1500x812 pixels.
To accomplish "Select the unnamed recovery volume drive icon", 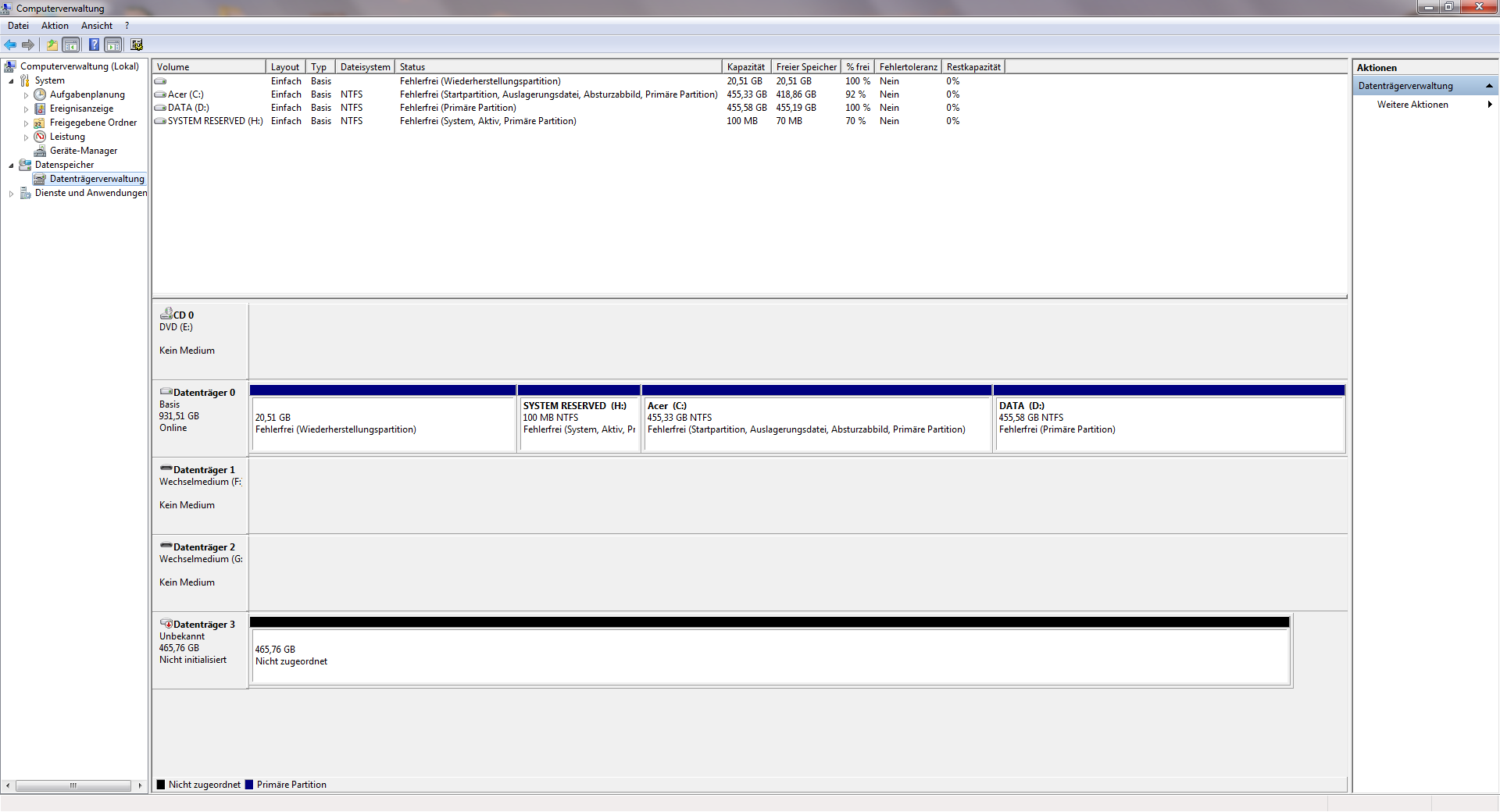I will (x=160, y=81).
